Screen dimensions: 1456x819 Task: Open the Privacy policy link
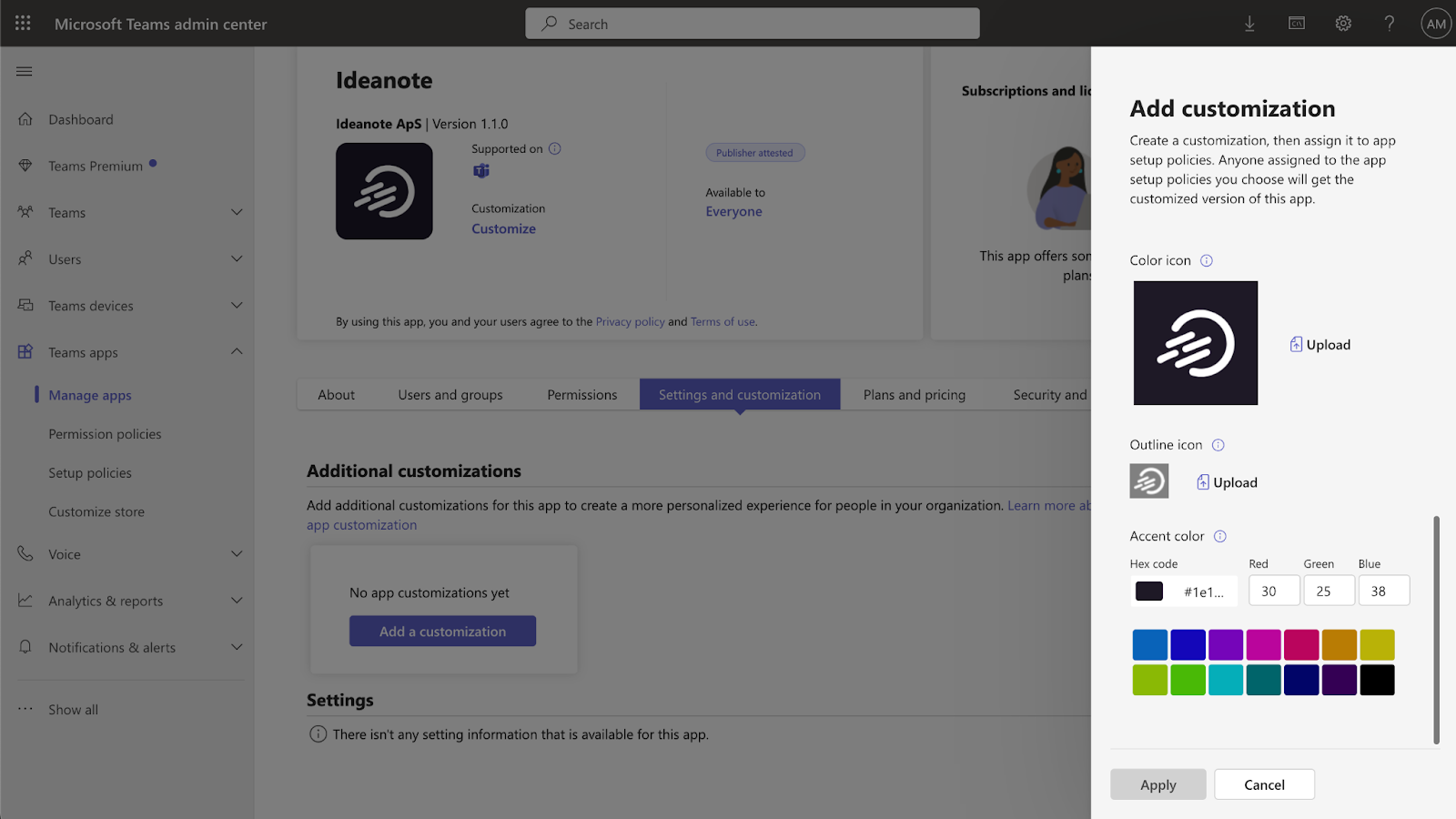[x=631, y=321]
